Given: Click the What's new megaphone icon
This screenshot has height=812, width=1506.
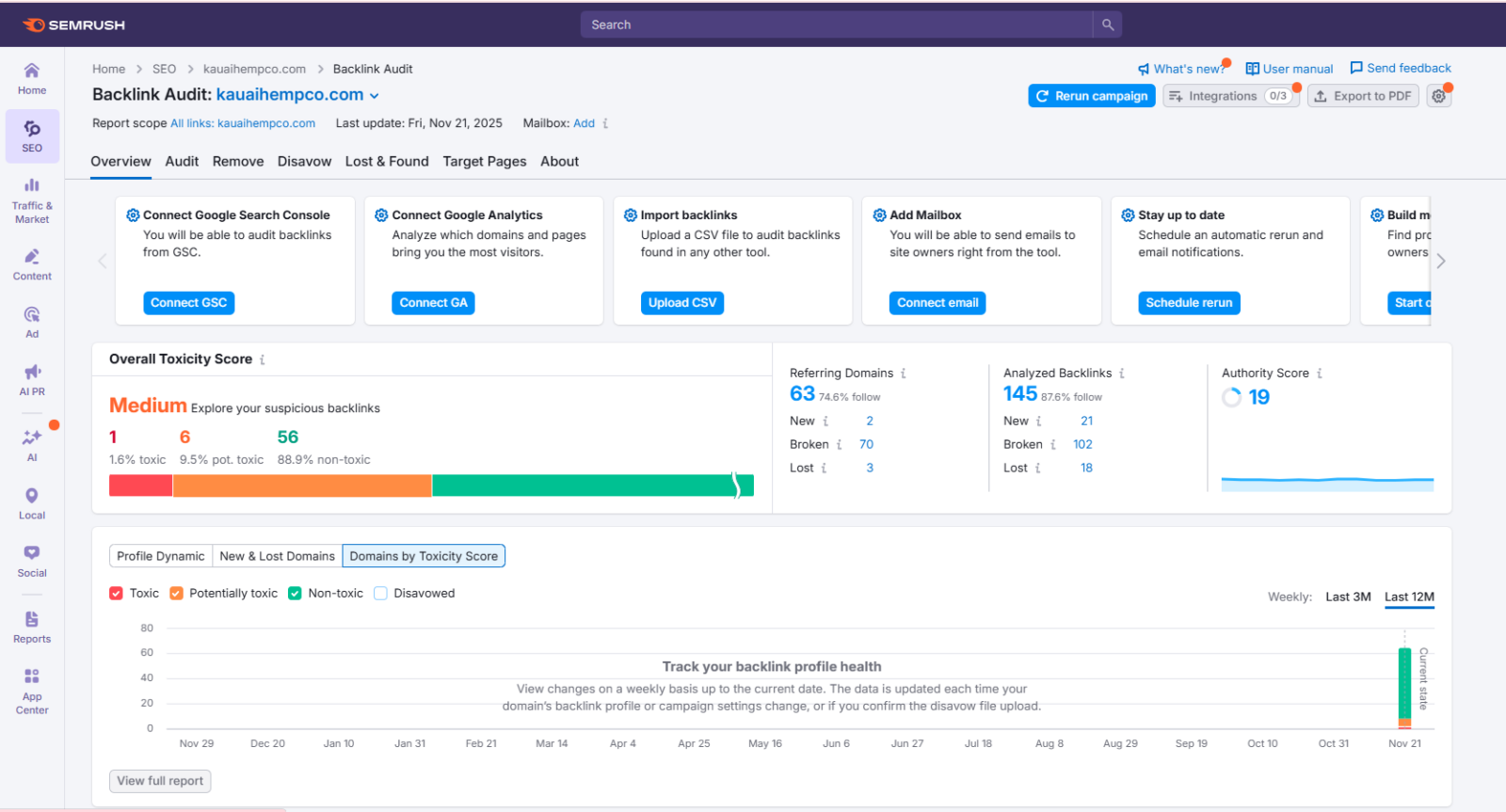Looking at the screenshot, I should click(x=1144, y=69).
